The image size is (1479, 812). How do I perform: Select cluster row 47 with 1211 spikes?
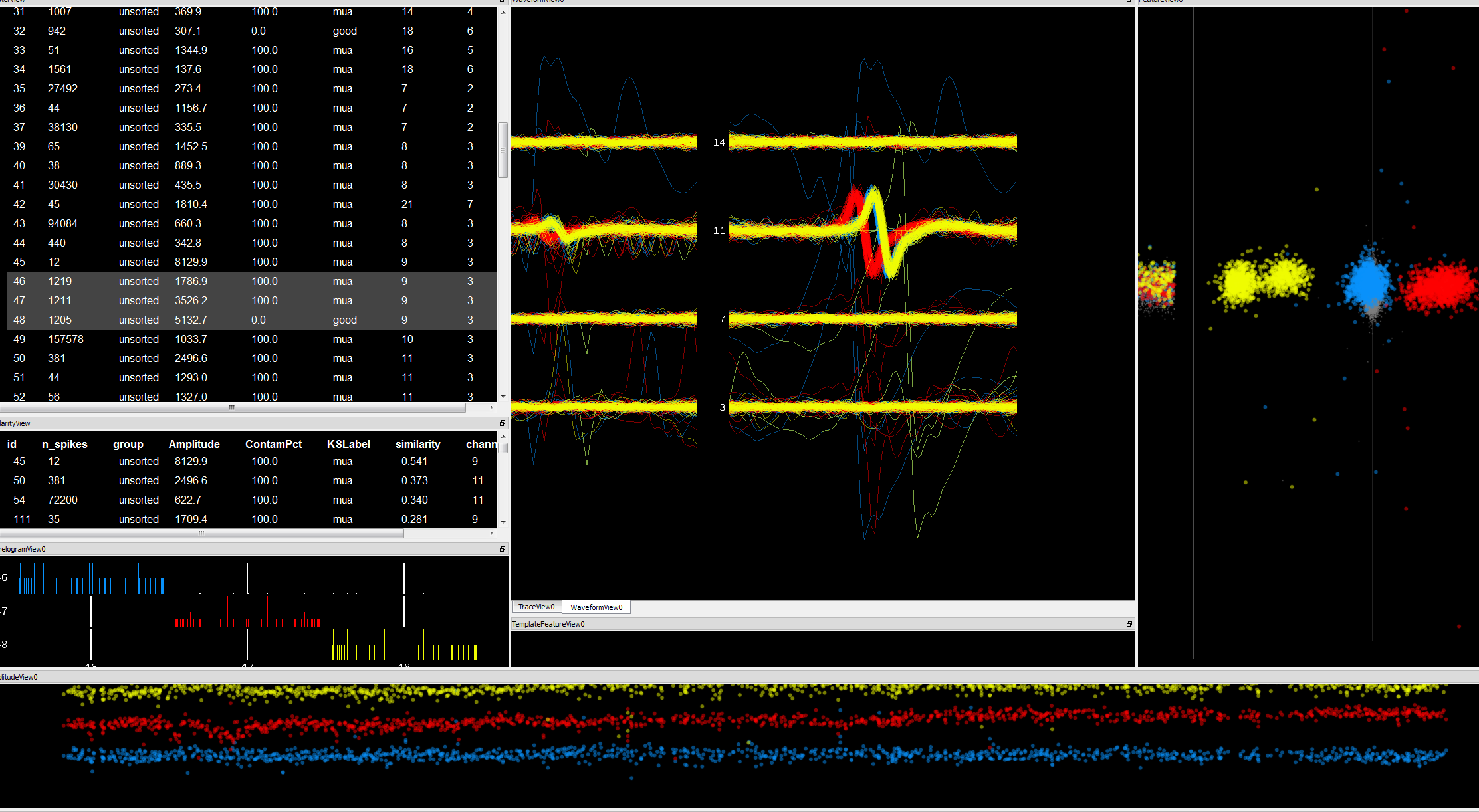pyautogui.click(x=251, y=300)
